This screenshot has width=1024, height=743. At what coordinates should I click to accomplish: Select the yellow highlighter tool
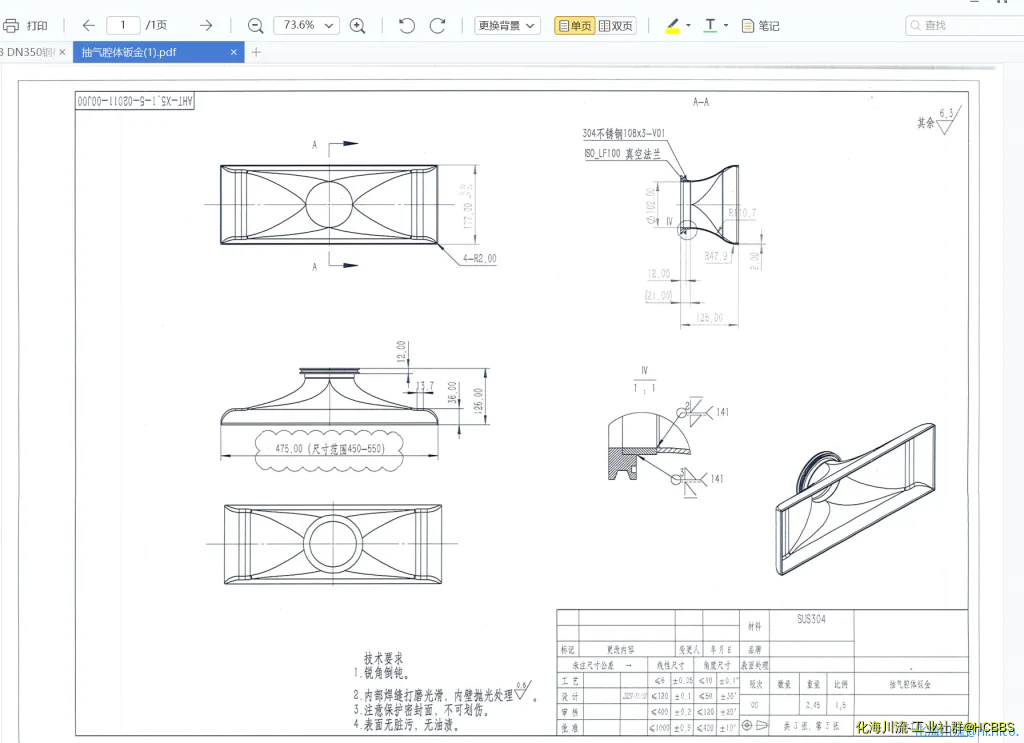tap(673, 25)
